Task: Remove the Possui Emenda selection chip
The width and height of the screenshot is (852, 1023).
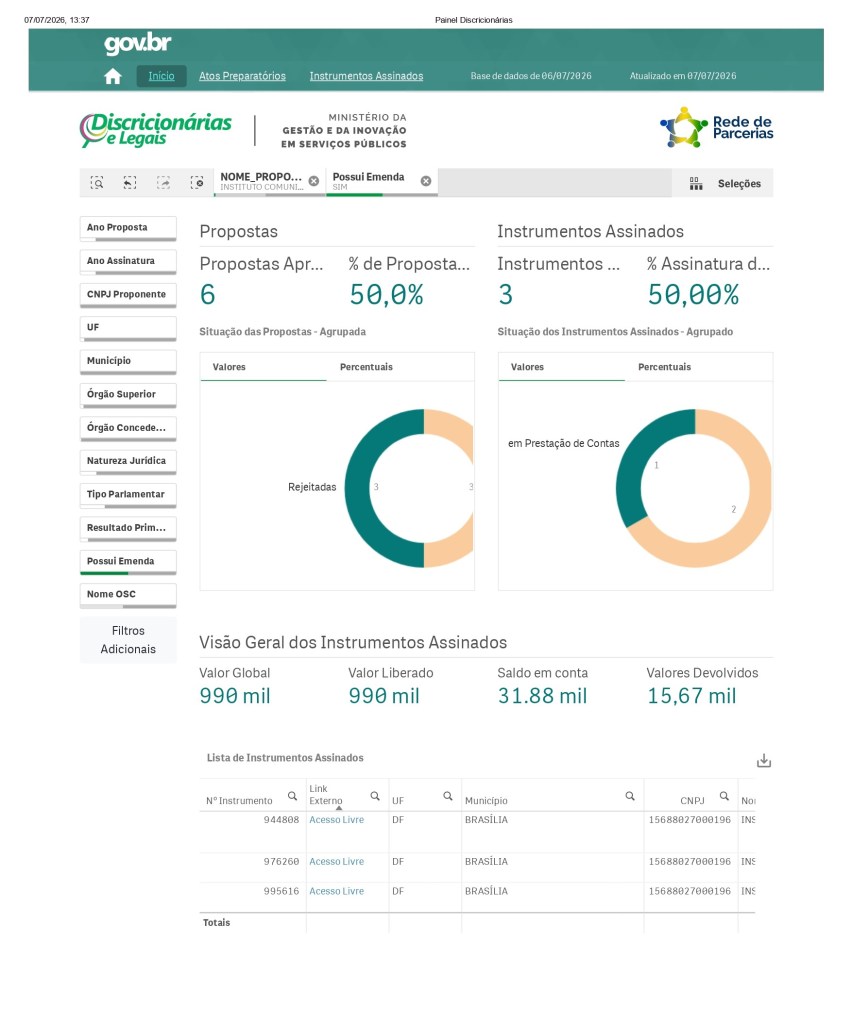Action: (426, 181)
